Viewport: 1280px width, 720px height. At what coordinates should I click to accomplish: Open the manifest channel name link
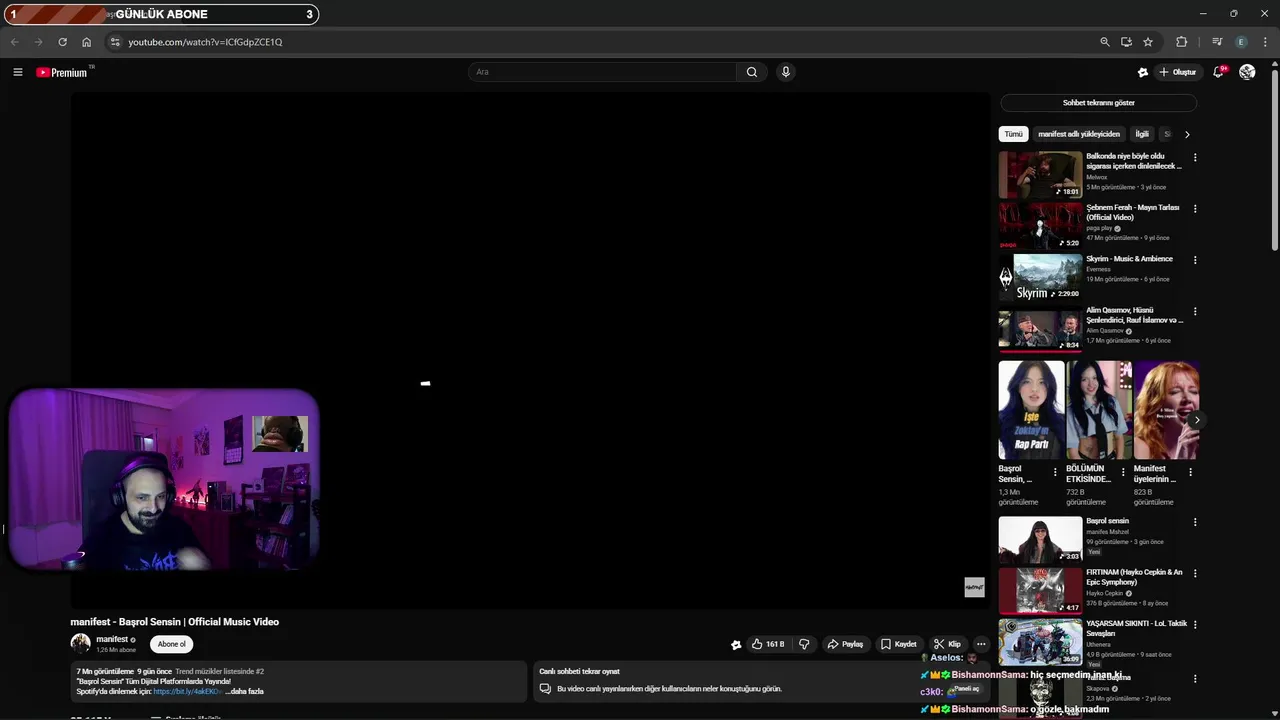(112, 639)
